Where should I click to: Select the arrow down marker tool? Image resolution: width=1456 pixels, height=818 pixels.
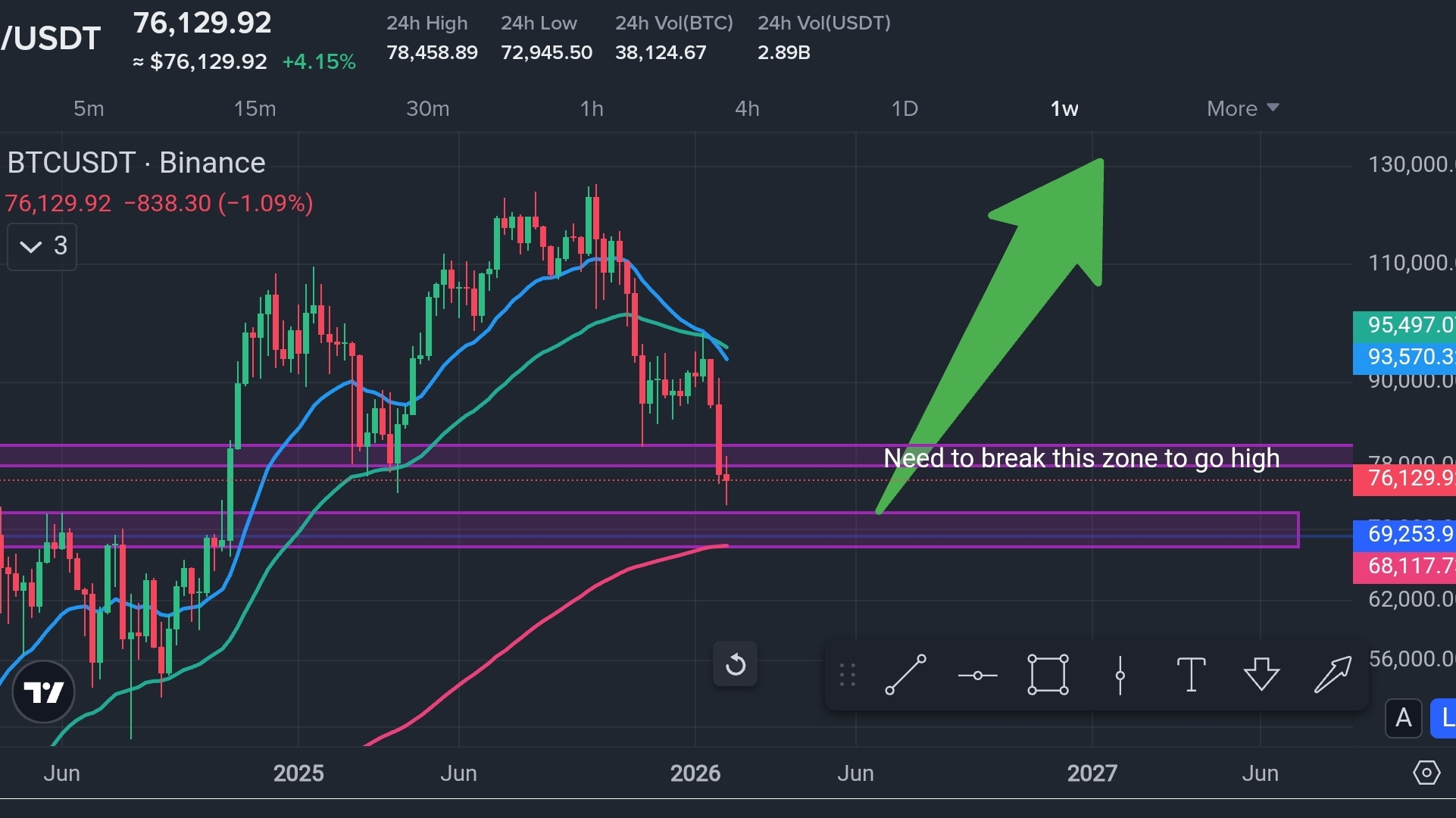[1261, 674]
